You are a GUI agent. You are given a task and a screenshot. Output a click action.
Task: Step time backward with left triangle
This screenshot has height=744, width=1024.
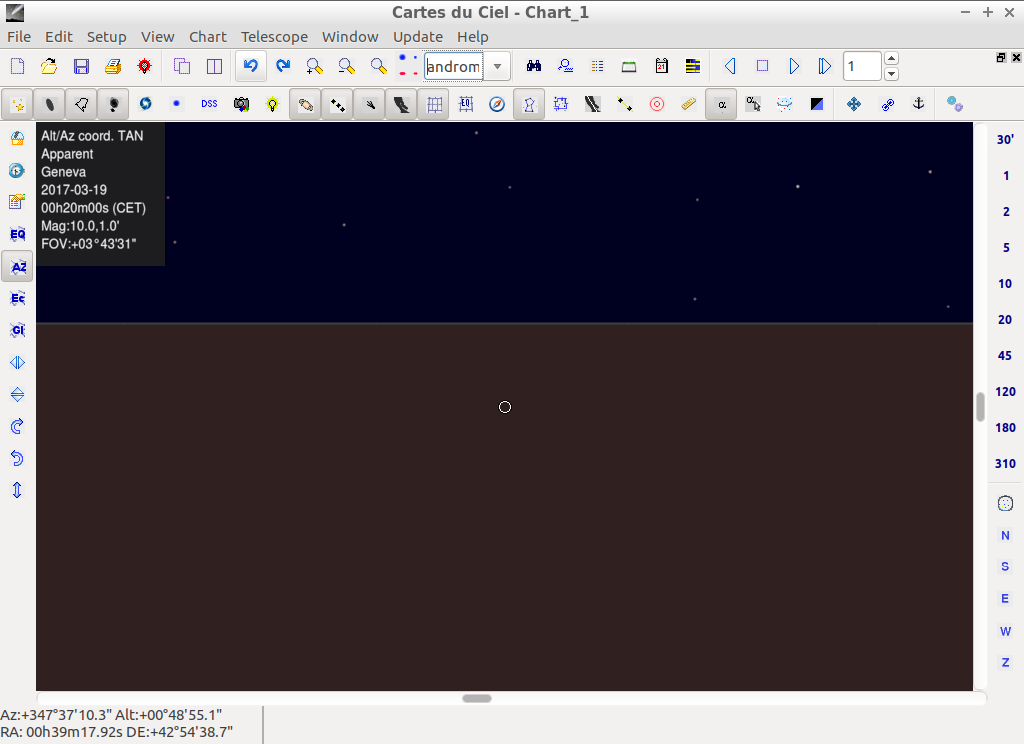(x=730, y=66)
